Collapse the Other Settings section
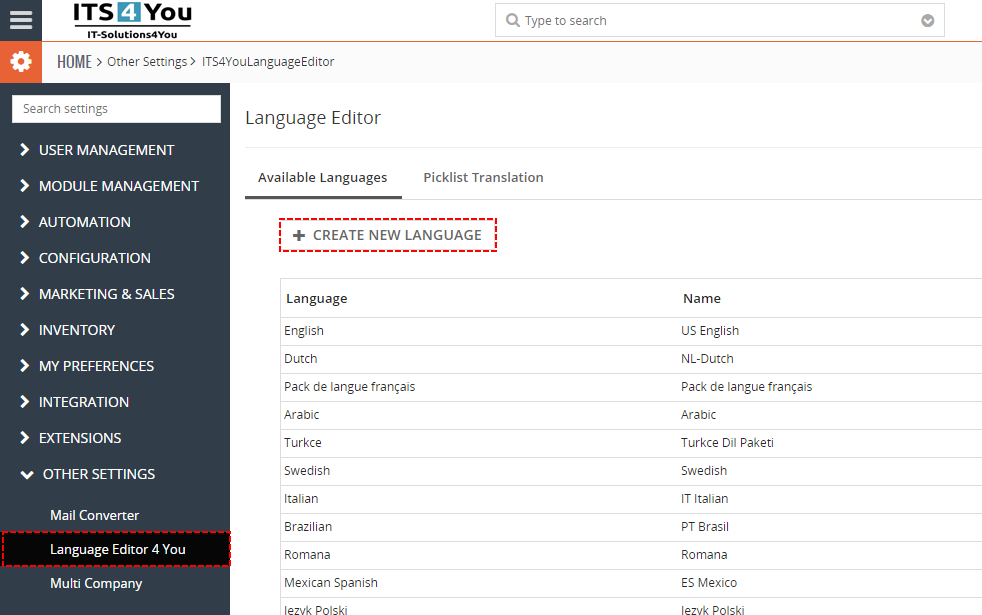 [x=98, y=474]
